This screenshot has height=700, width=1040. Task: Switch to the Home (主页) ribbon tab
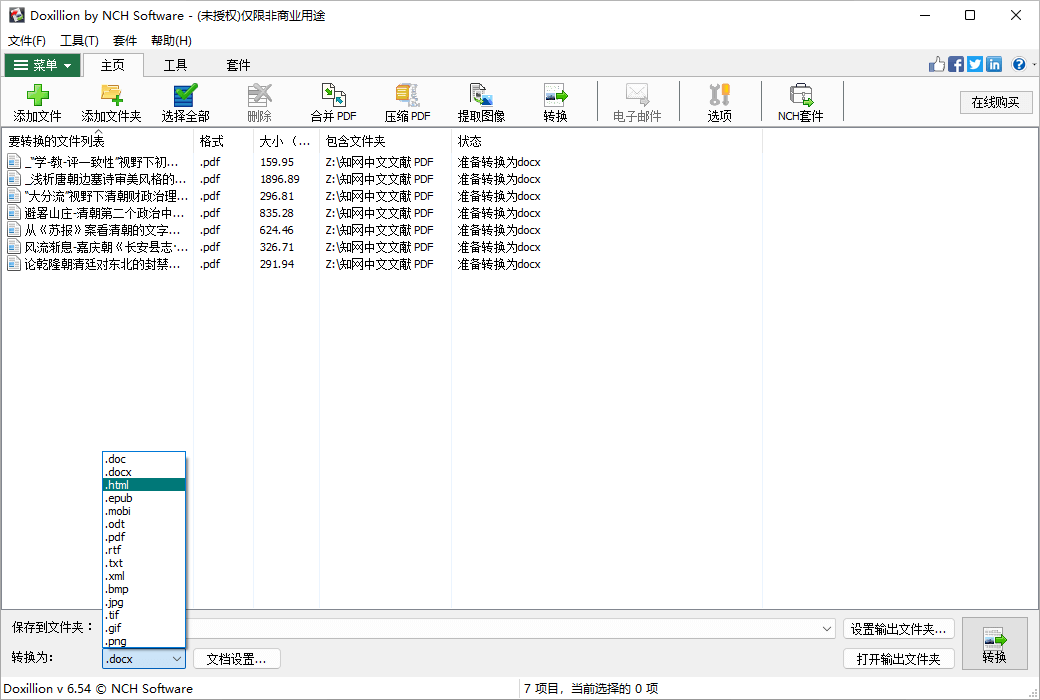tap(113, 65)
